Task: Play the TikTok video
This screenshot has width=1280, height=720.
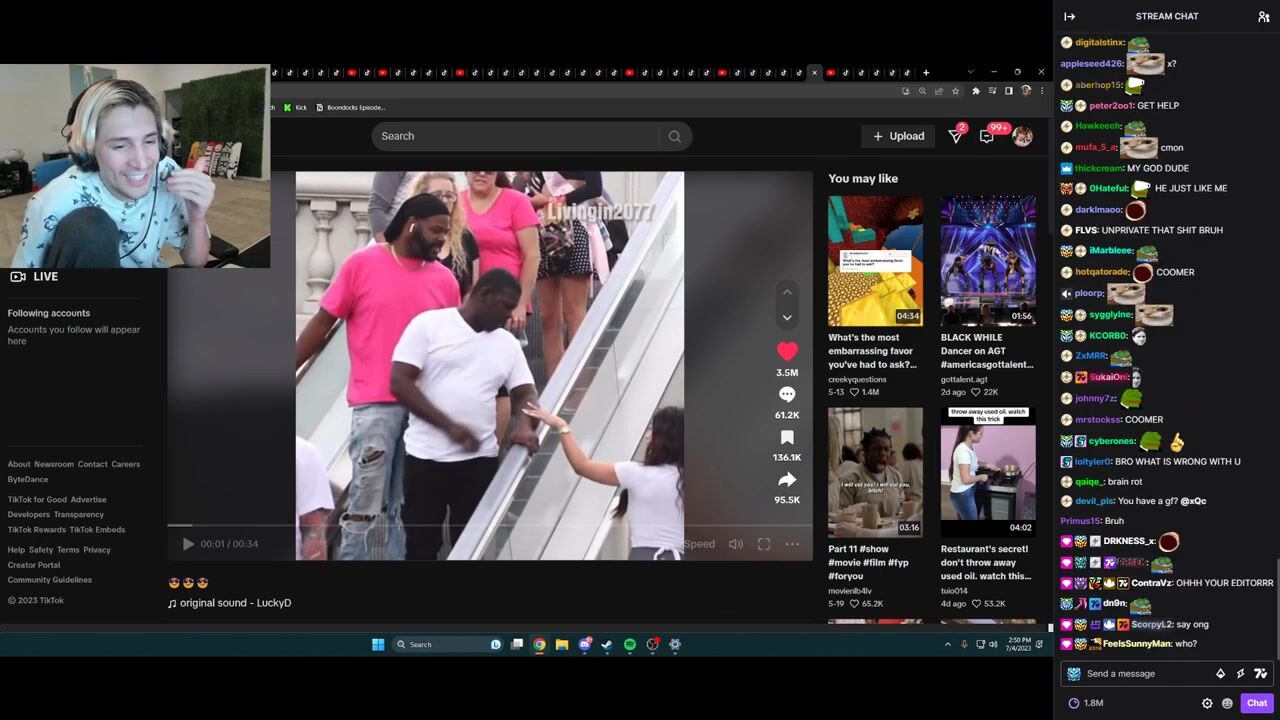Action: pyautogui.click(x=188, y=544)
